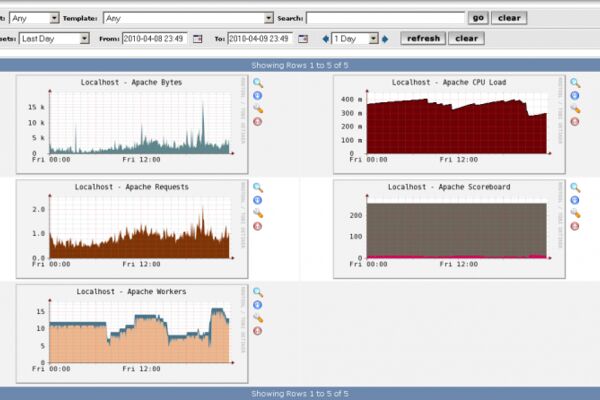Open the Template dropdown showing Any
The width and height of the screenshot is (600, 400).
point(188,18)
